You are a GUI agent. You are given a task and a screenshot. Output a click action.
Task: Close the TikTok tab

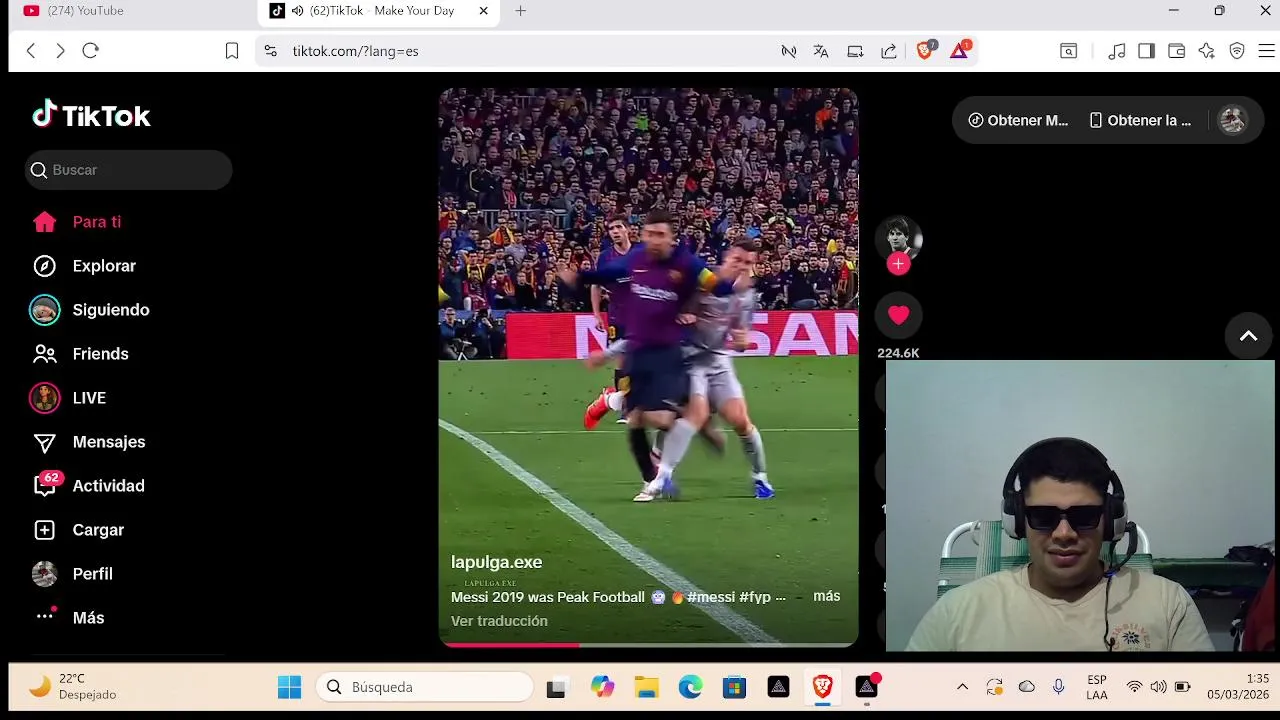click(x=484, y=11)
